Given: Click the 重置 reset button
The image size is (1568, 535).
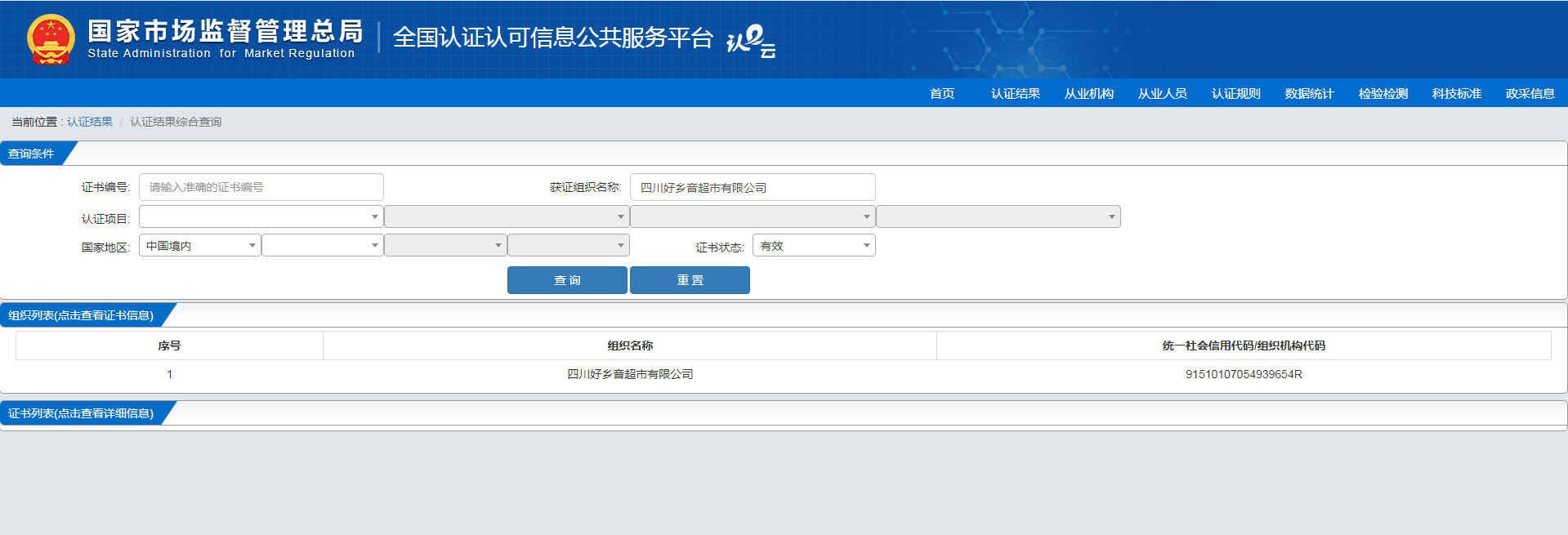Looking at the screenshot, I should coord(690,280).
